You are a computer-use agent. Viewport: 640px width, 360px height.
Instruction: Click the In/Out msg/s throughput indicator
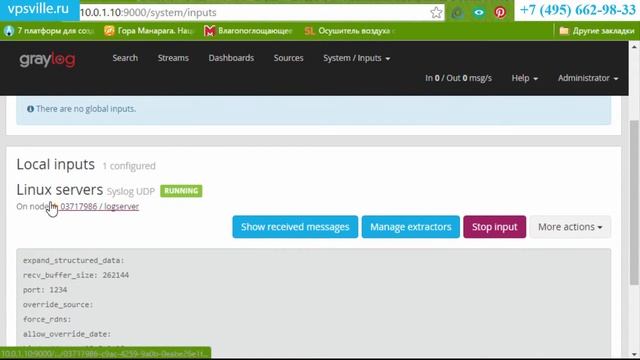point(458,78)
